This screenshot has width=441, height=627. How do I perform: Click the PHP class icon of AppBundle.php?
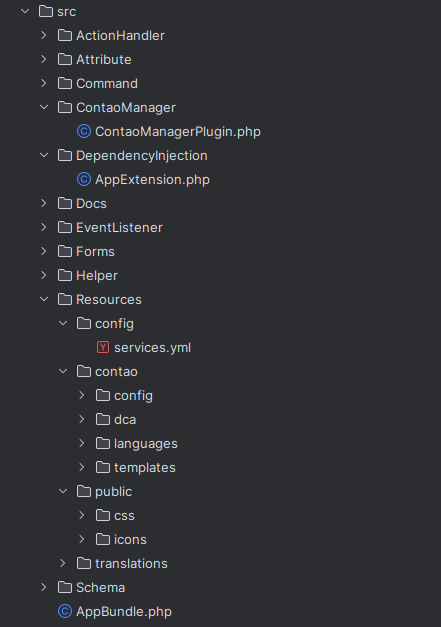click(65, 611)
